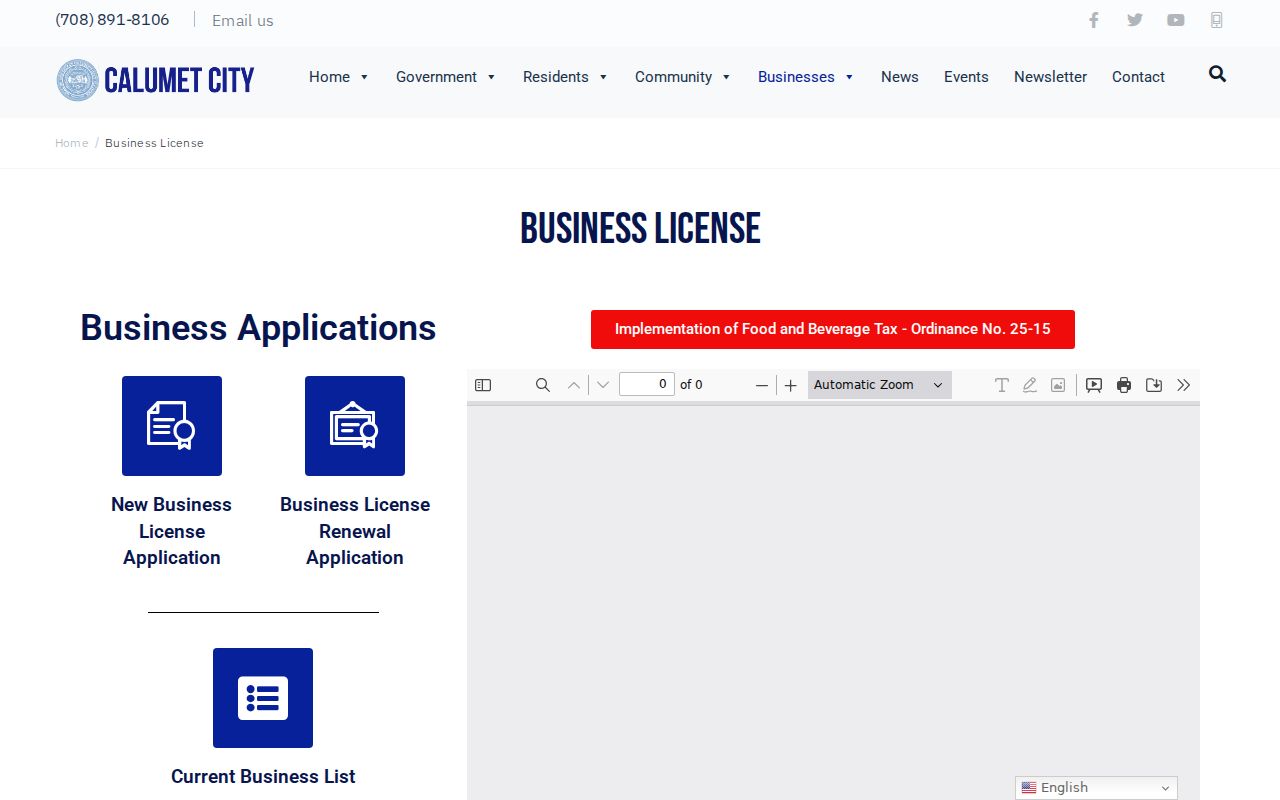Click the PDF page number field

[x=647, y=384]
